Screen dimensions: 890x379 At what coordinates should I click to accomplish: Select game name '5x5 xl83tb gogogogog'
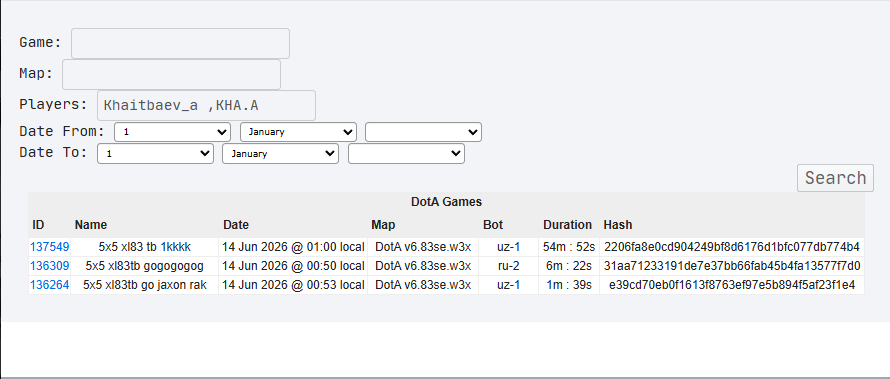145,266
